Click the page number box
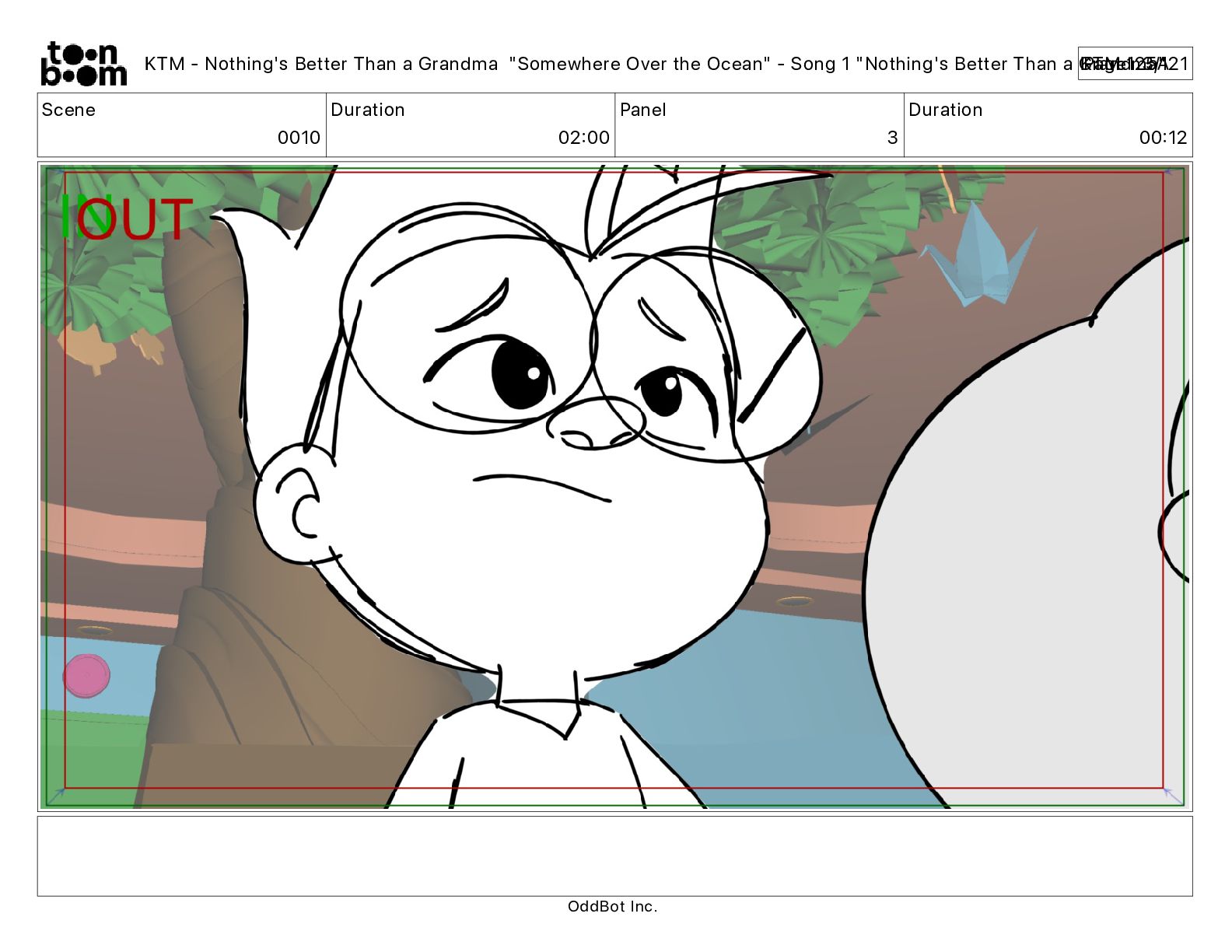 tap(1135, 64)
